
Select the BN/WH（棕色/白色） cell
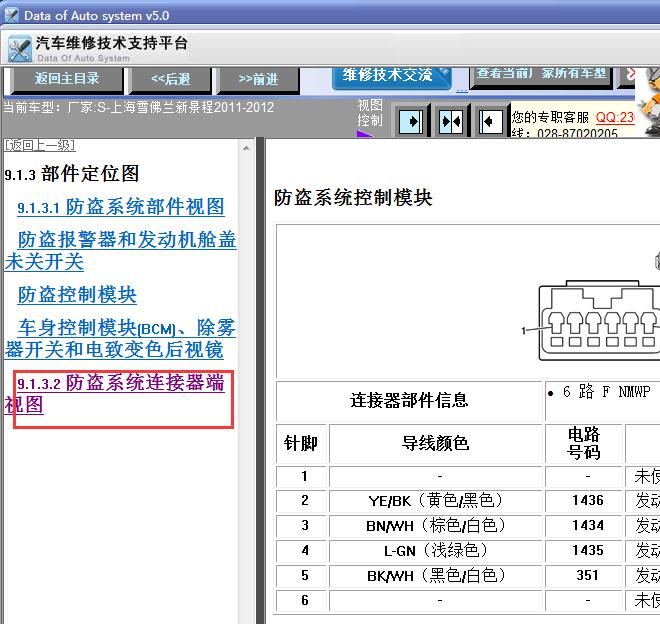(436, 526)
